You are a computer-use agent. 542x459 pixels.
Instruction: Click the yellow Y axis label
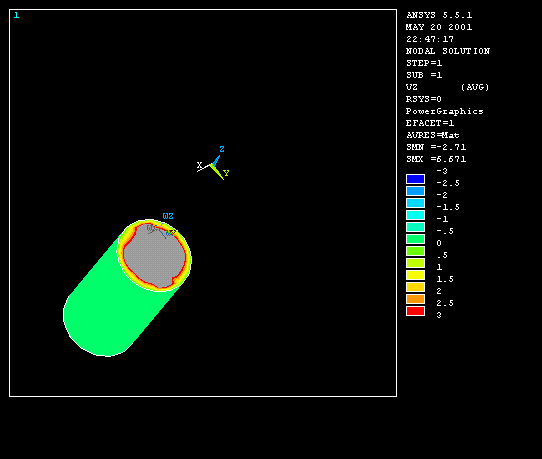[226, 173]
